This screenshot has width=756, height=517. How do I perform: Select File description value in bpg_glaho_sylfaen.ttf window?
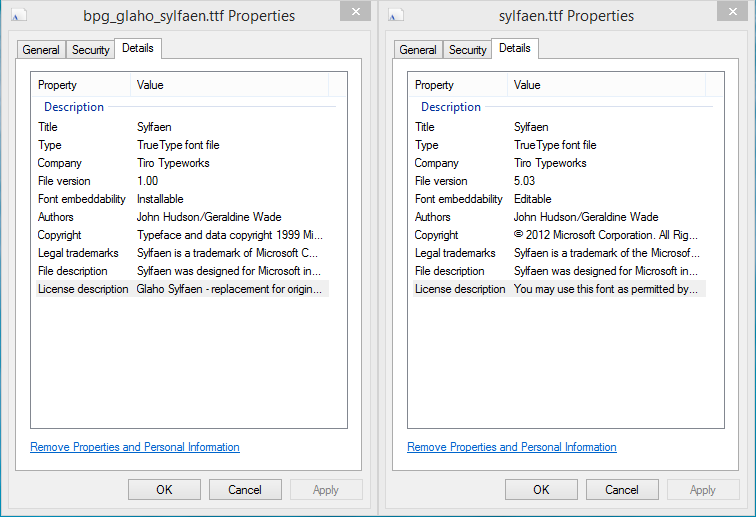pyautogui.click(x=229, y=271)
